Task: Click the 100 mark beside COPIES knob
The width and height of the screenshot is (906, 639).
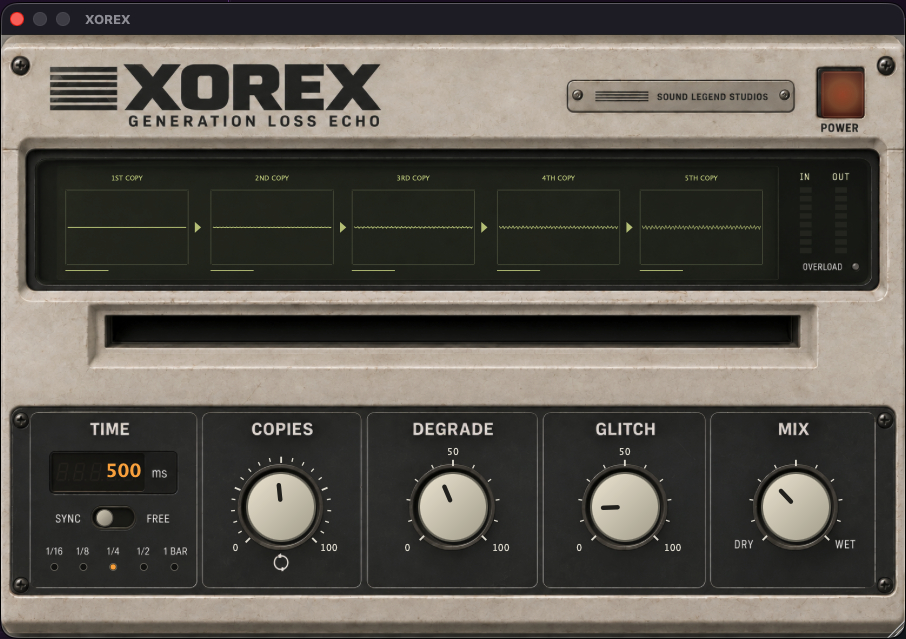Action: coord(329,548)
